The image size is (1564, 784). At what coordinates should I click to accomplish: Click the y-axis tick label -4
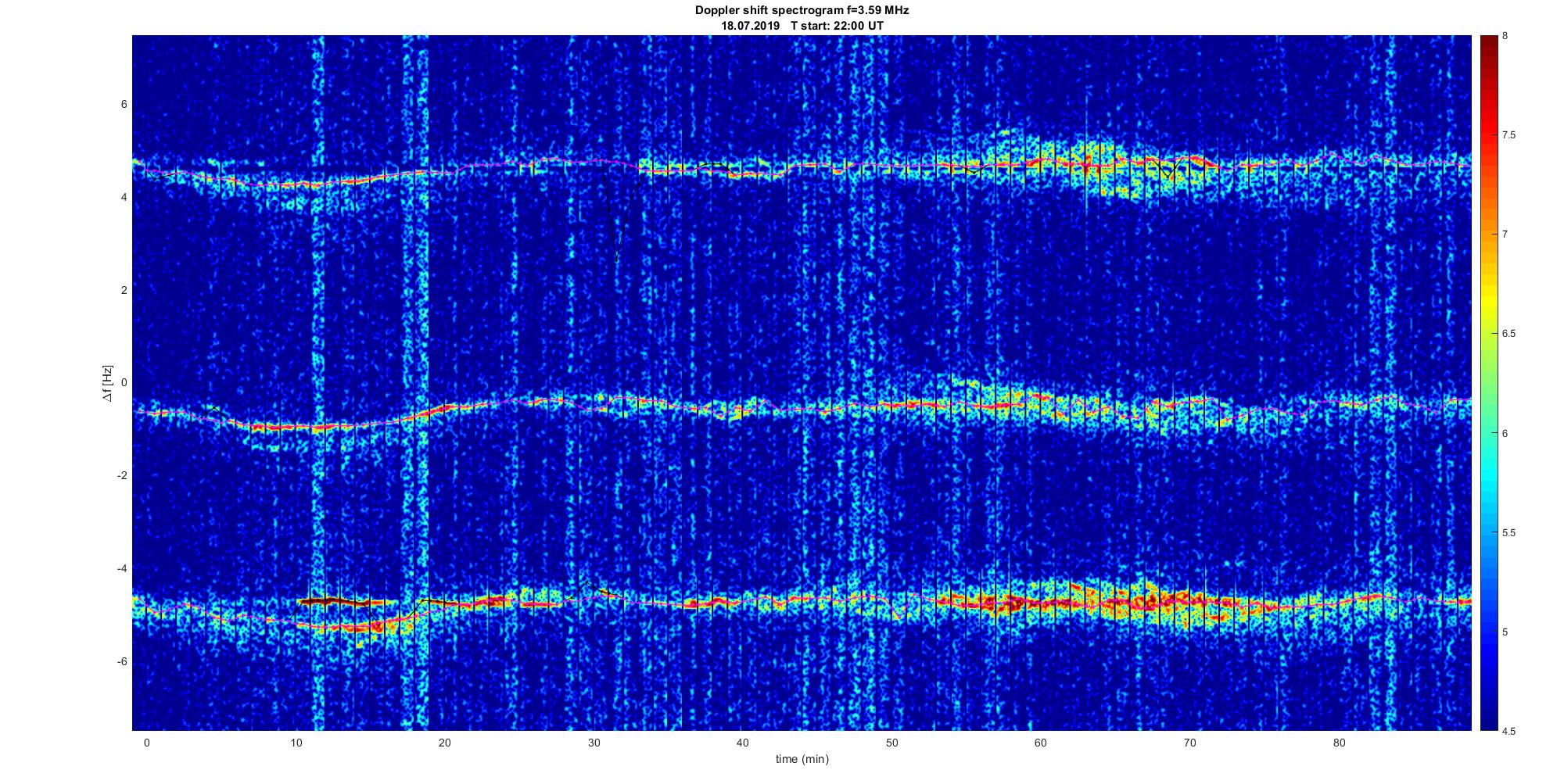pos(121,568)
